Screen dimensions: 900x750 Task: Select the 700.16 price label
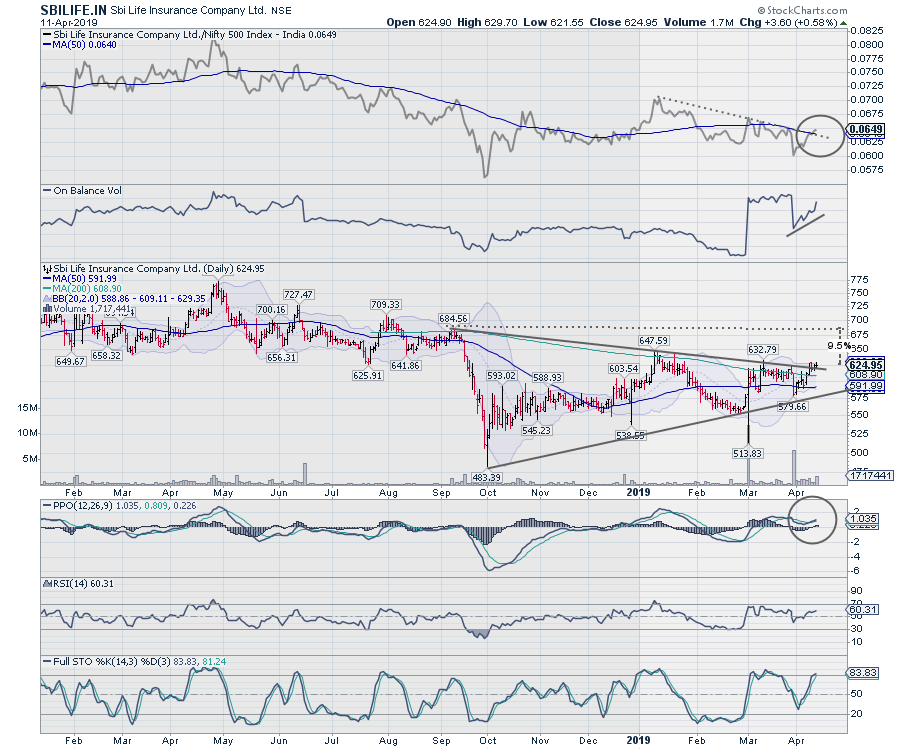click(271, 310)
